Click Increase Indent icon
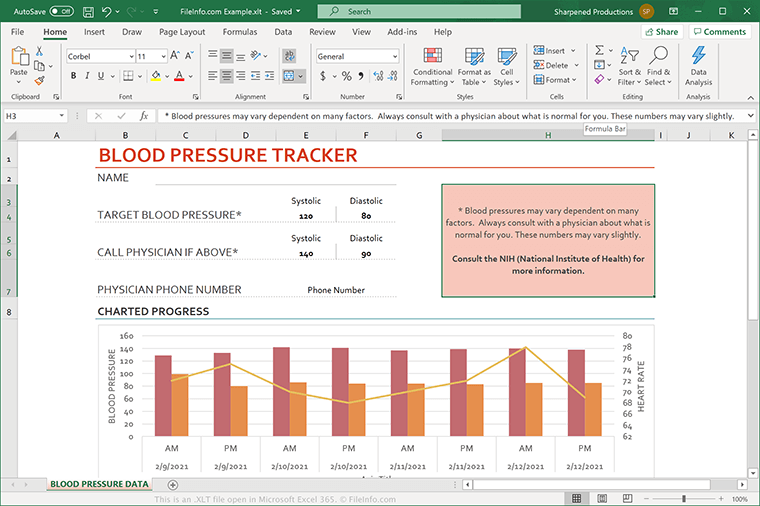Screen dimensions: 760x506 click(269, 76)
